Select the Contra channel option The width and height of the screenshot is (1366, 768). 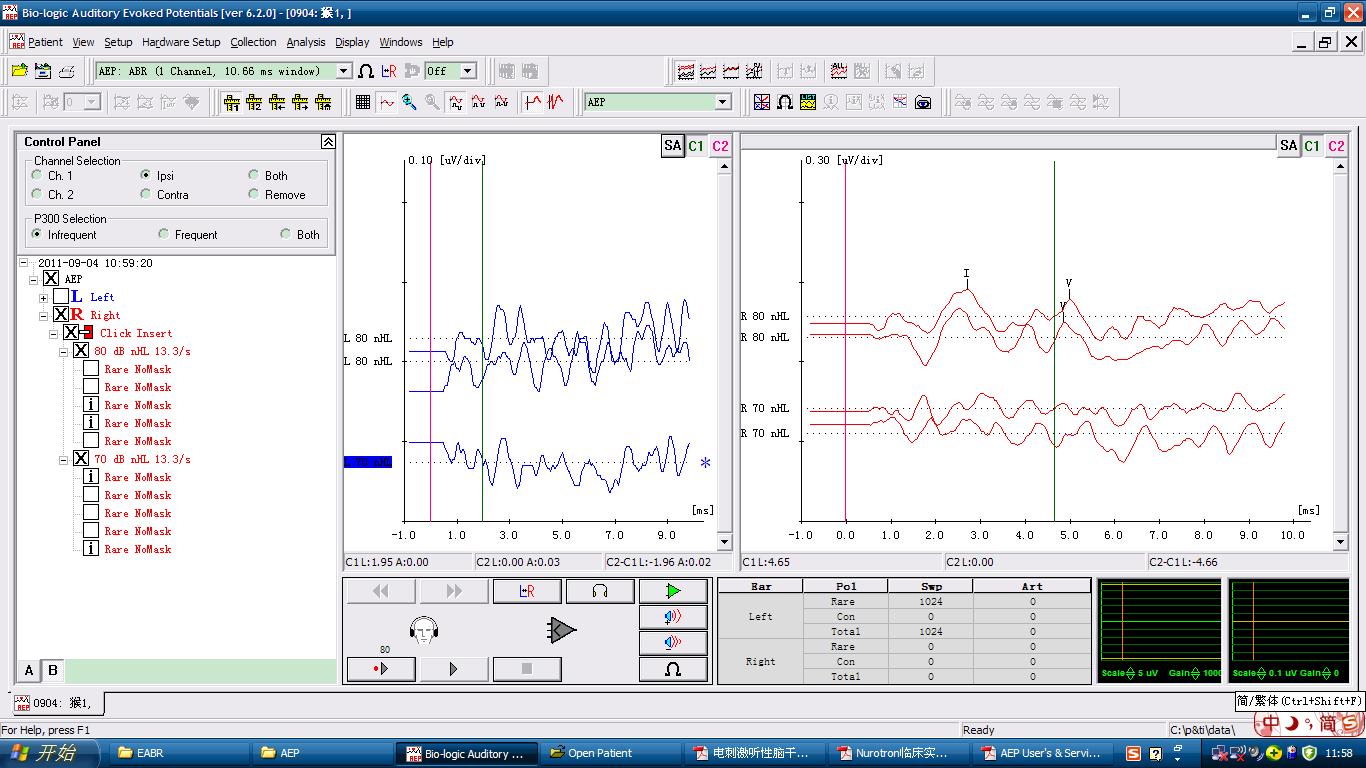click(146, 195)
